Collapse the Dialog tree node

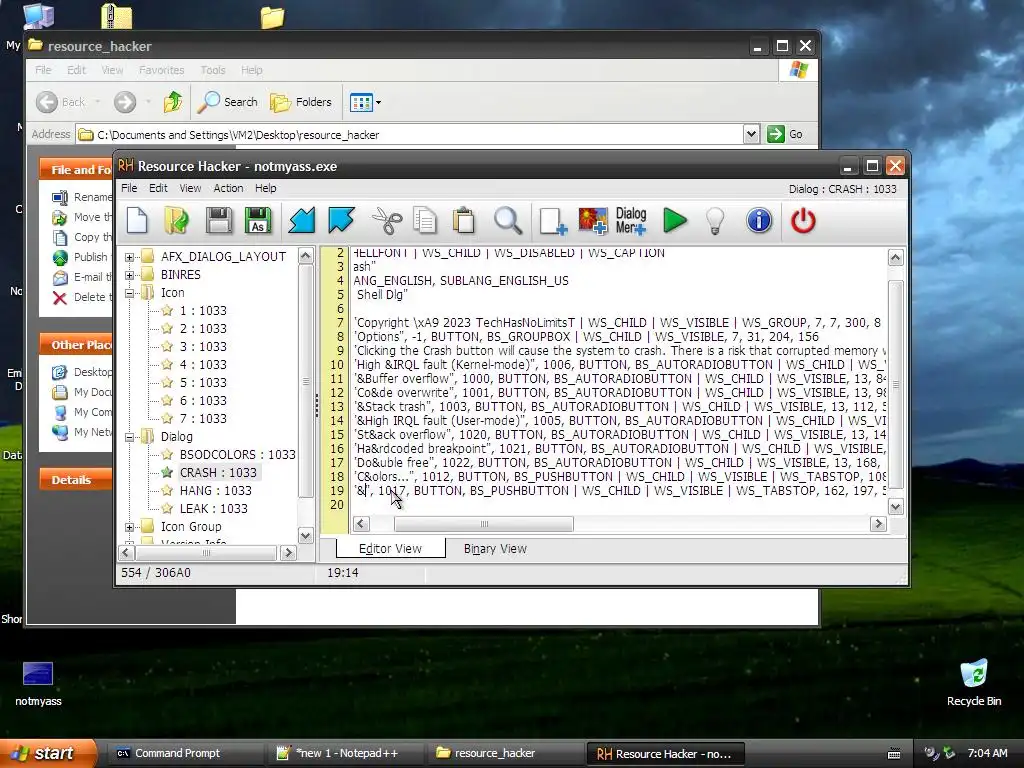coord(129,437)
